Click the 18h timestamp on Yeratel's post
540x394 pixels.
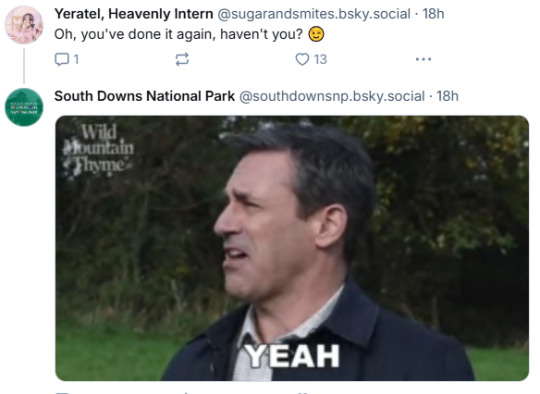433,14
